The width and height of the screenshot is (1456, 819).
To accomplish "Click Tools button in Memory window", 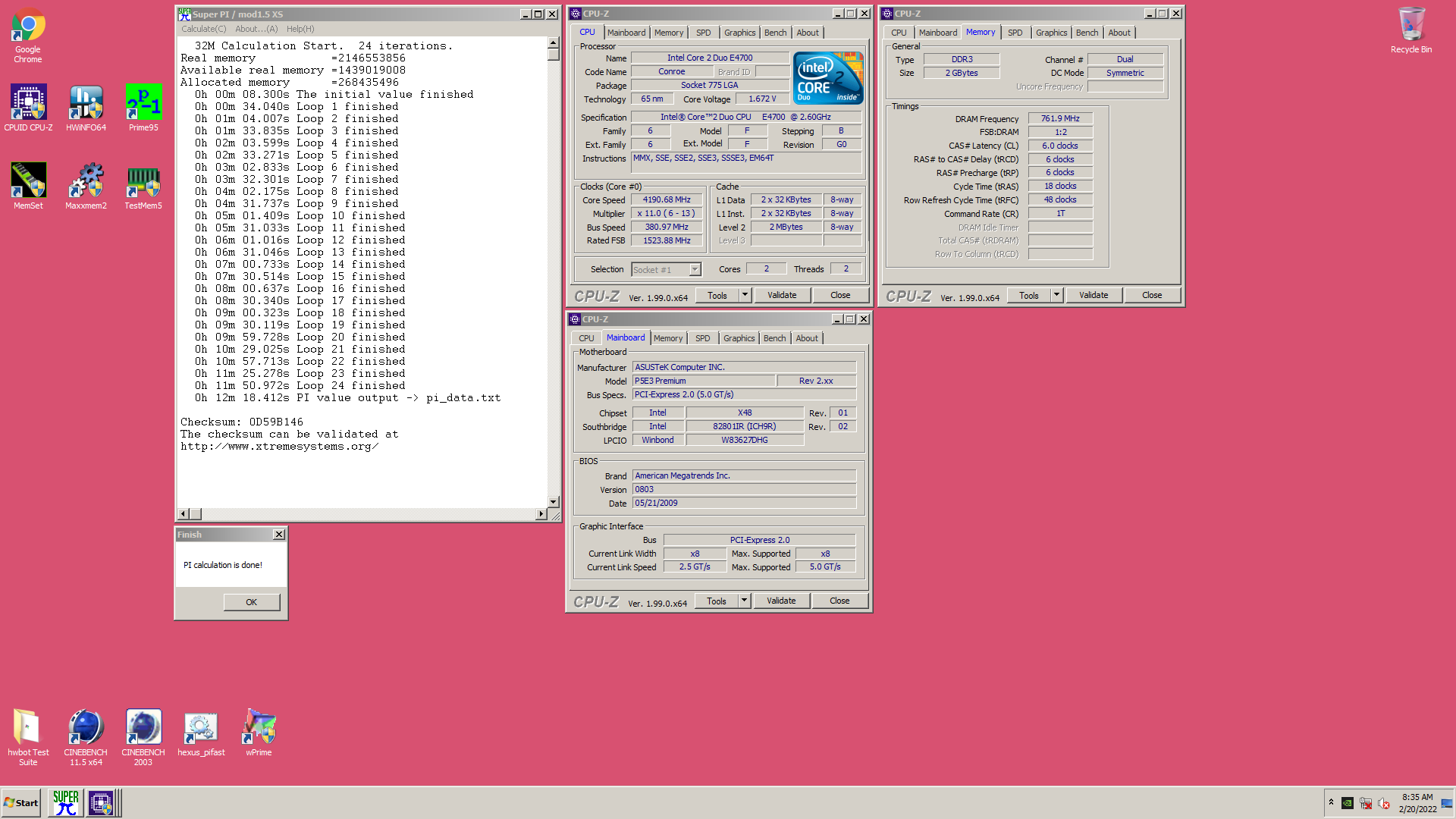I will pos(1029,296).
